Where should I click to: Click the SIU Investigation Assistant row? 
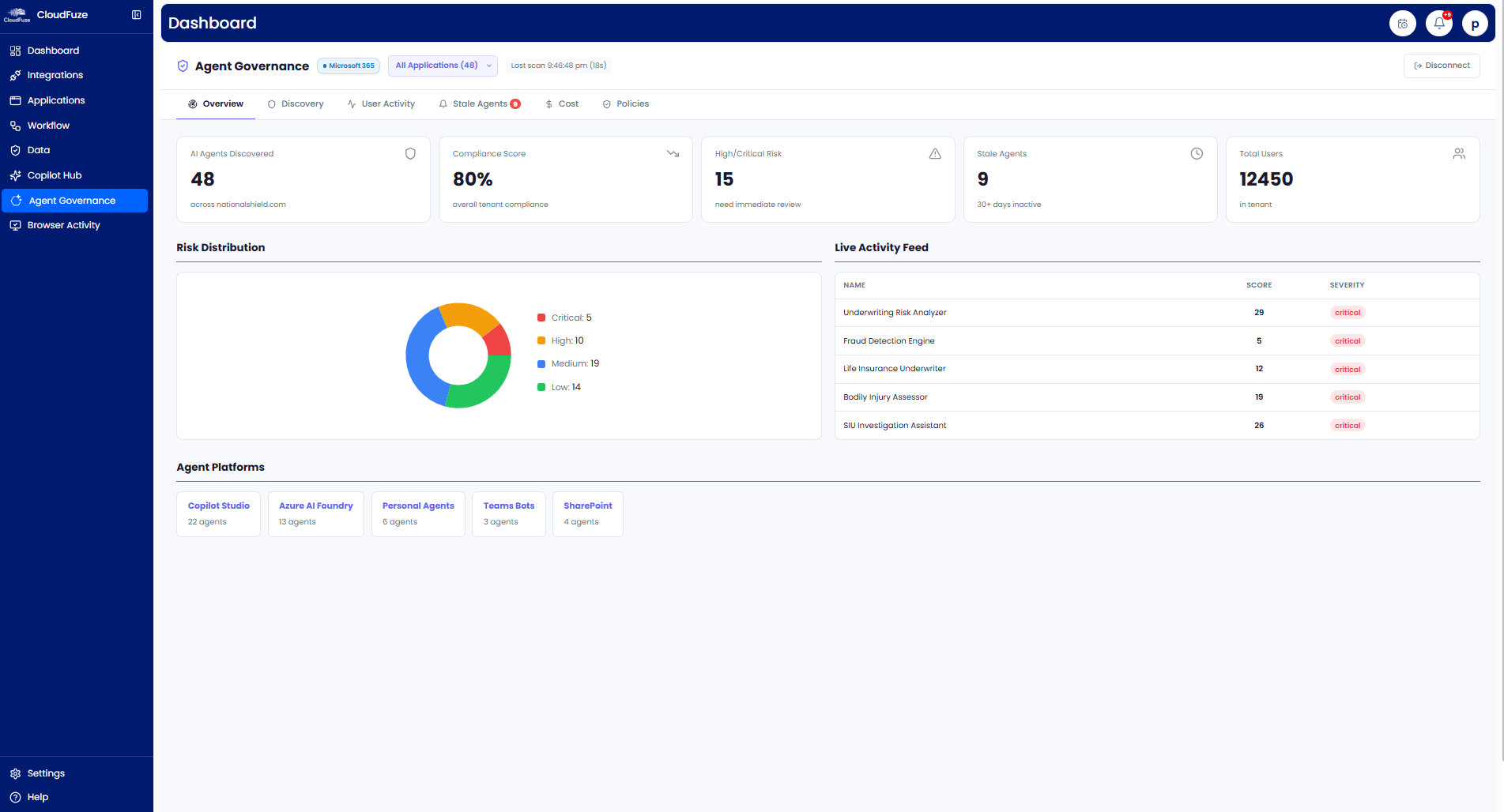(x=1157, y=426)
